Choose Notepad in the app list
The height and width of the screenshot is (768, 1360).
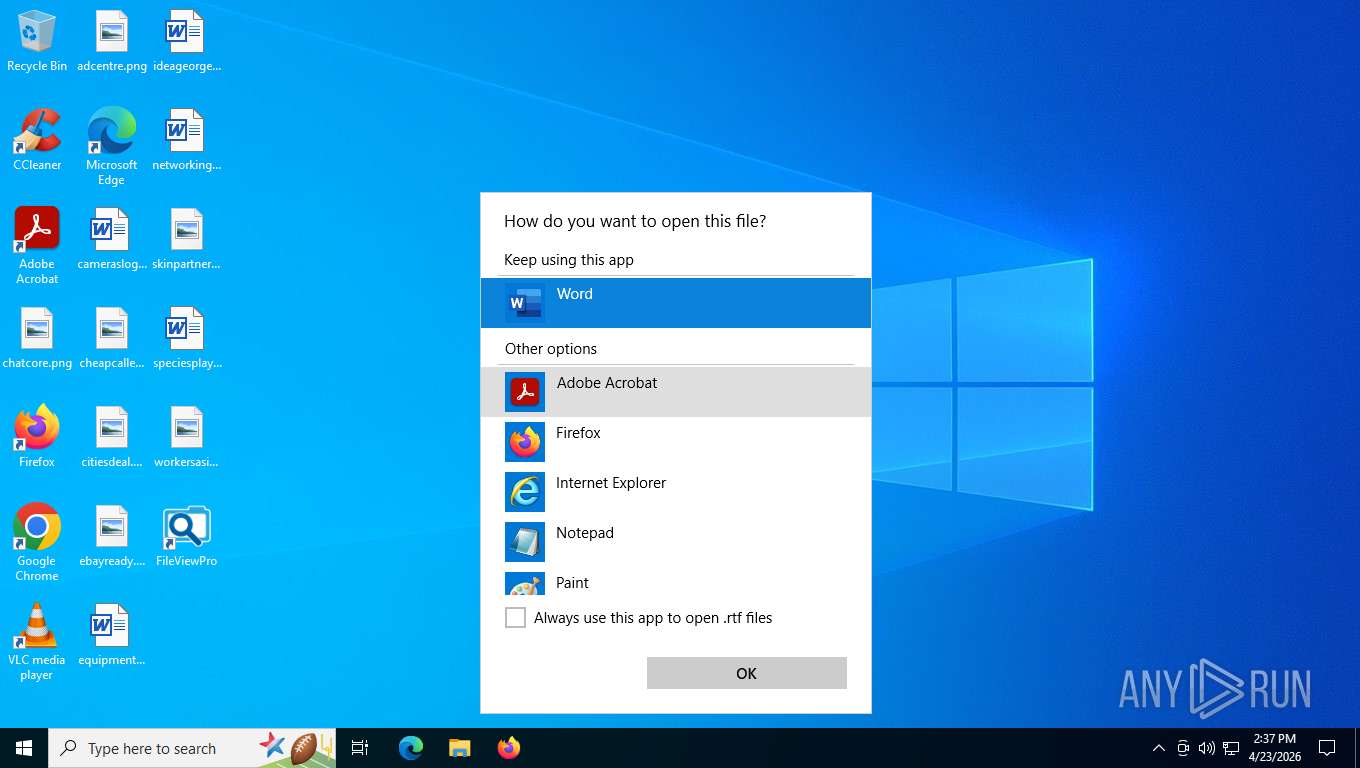coord(676,542)
